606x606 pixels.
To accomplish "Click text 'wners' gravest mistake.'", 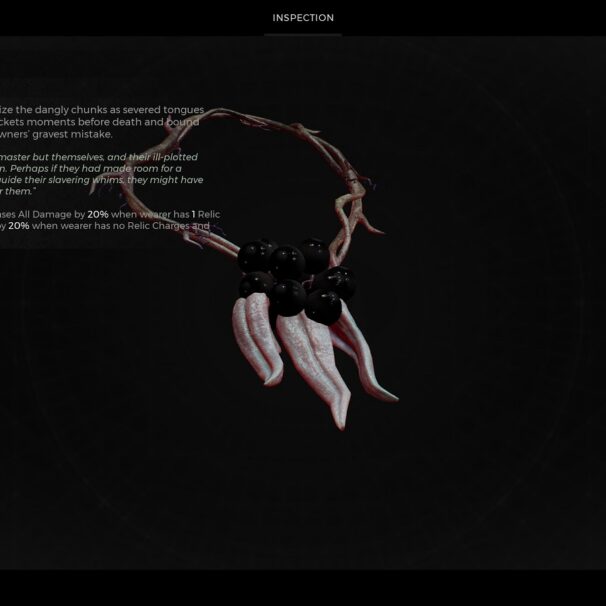I will pos(56,134).
